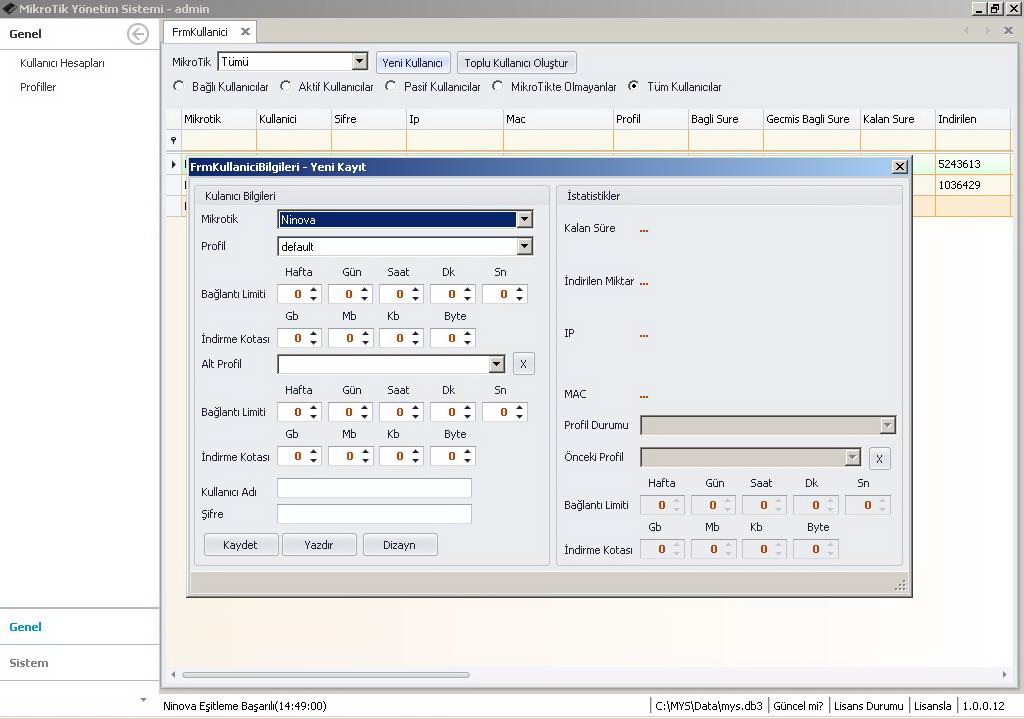Click the Mikrotik column filter cell
The image size is (1024, 719).
pyautogui.click(x=219, y=140)
